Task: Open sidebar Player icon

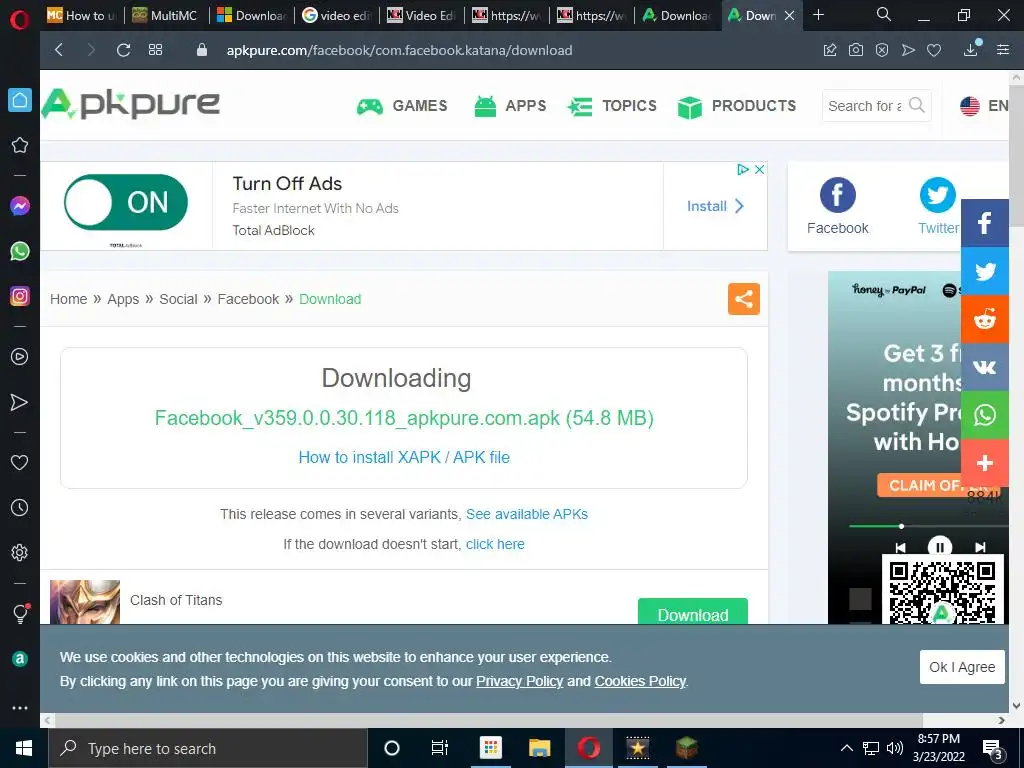Action: click(x=20, y=357)
